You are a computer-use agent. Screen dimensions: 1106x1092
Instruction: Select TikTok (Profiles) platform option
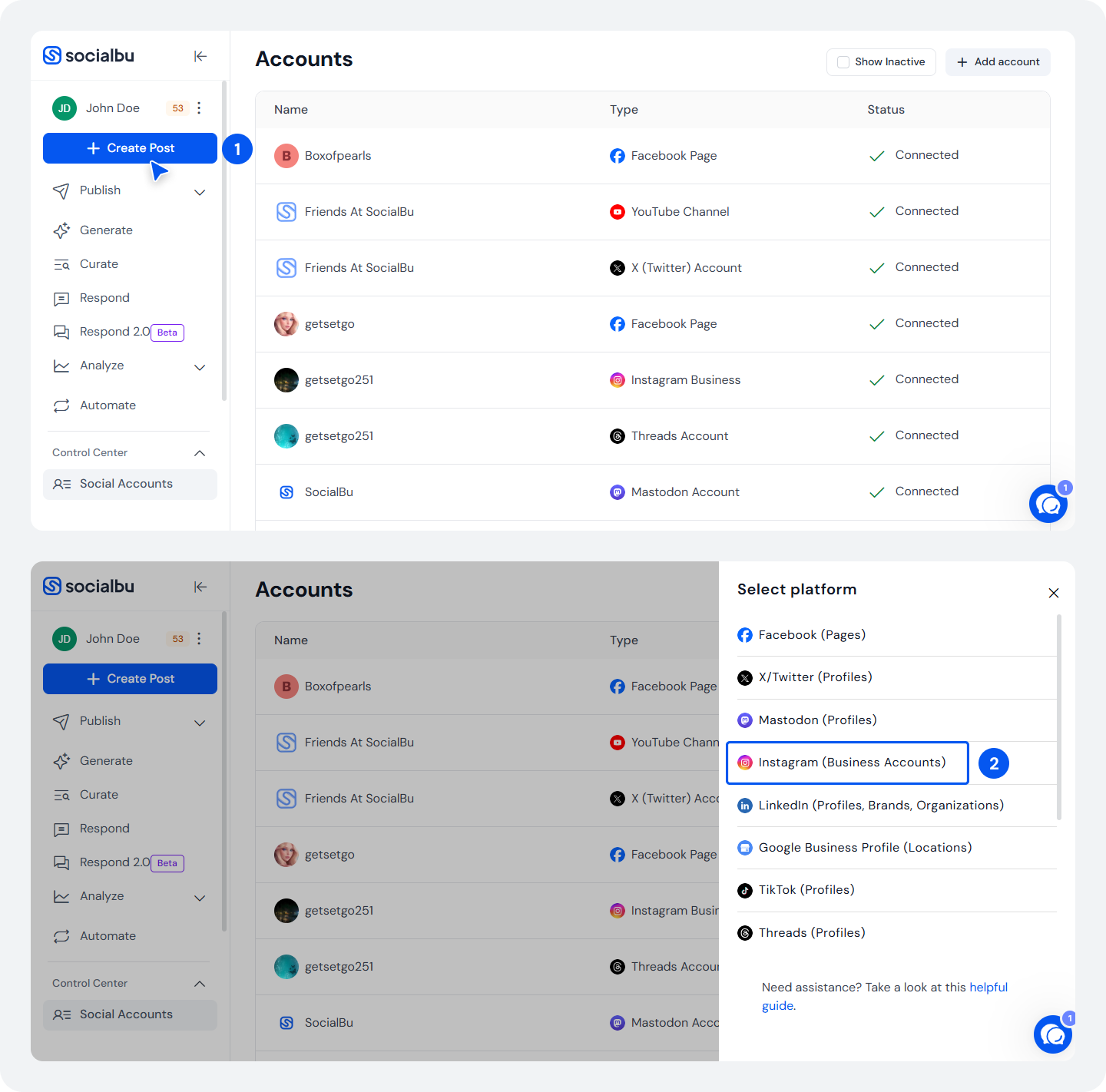[x=897, y=890]
